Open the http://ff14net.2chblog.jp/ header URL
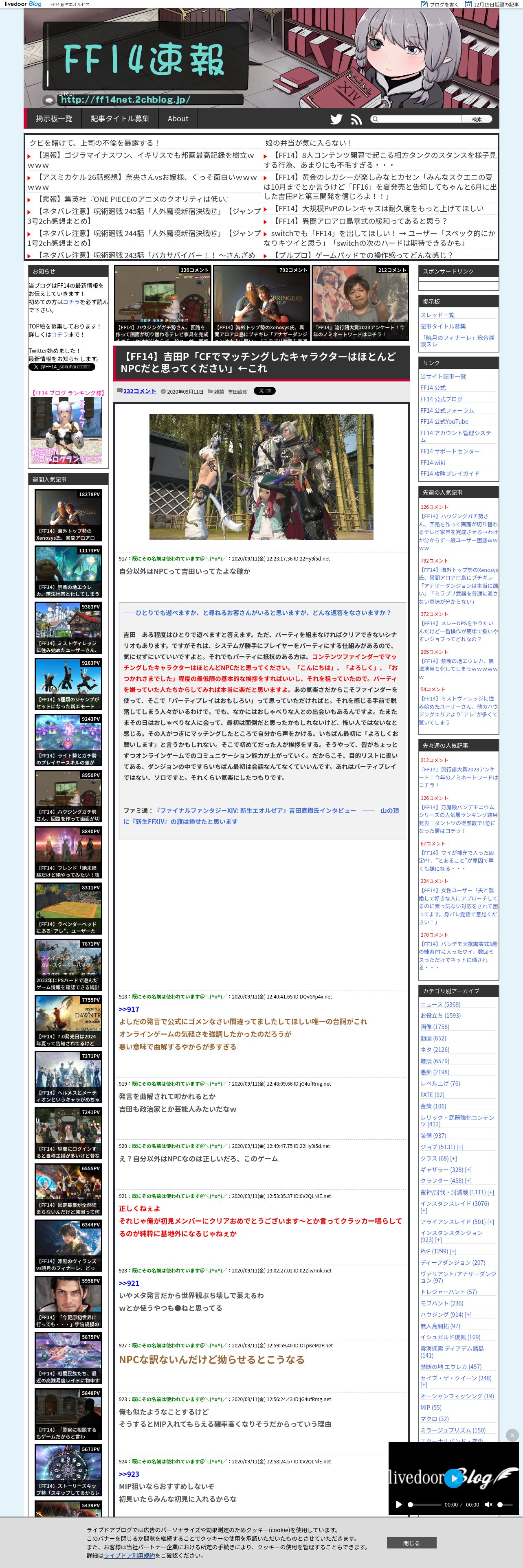Screen dimensions: 523x1568 (x=125, y=99)
